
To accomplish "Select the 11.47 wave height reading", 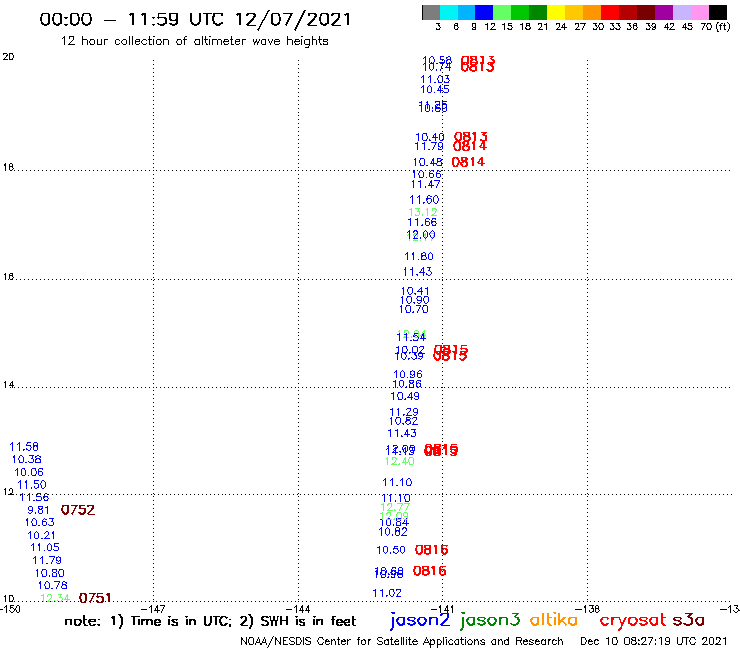I will click(x=425, y=185).
